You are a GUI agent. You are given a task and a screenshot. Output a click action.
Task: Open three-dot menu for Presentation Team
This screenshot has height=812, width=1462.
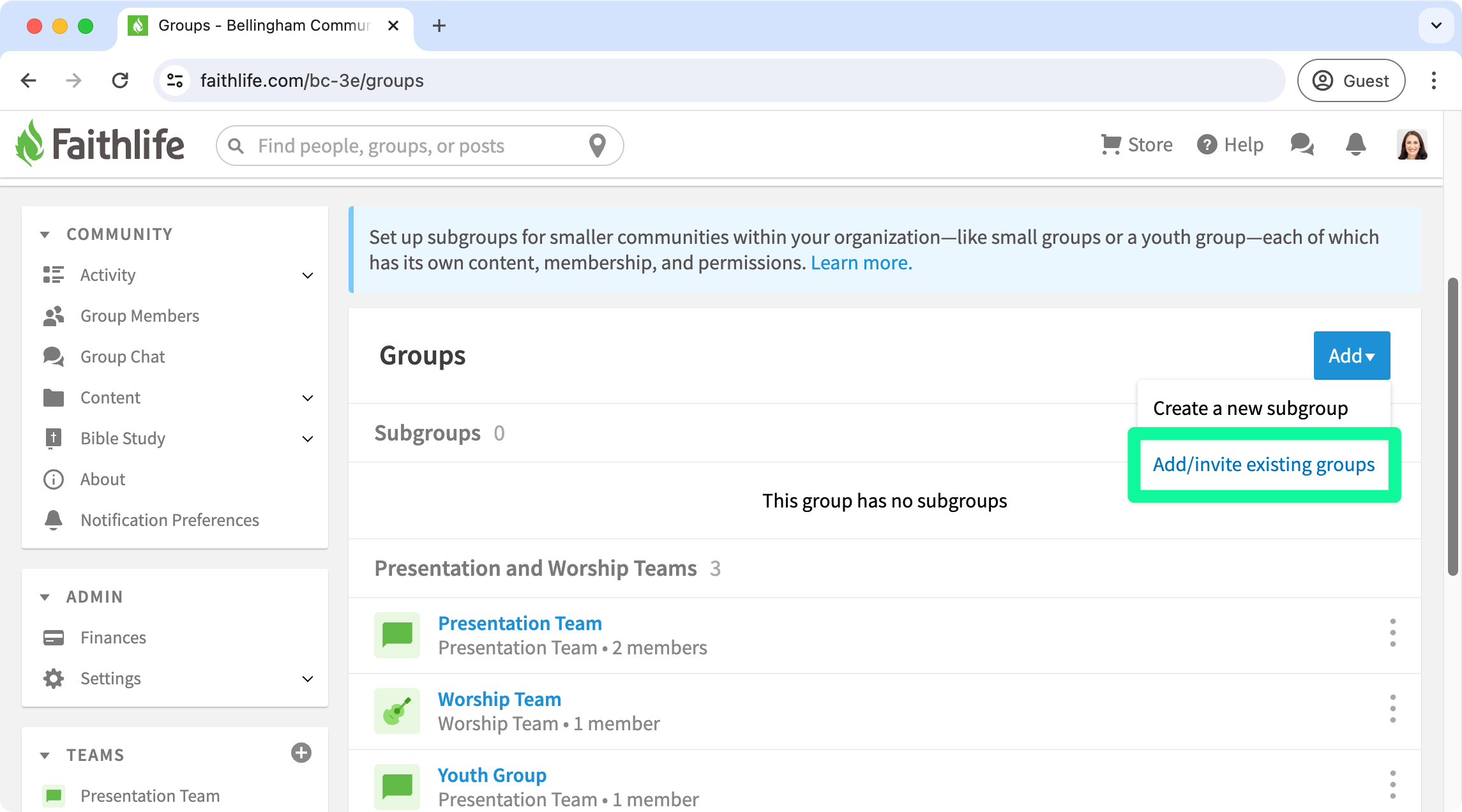(1392, 633)
